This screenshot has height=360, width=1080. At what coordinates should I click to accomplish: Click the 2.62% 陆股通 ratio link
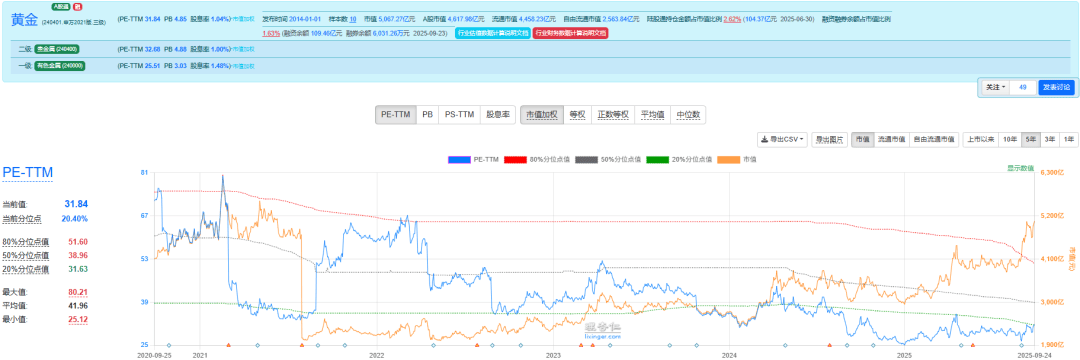click(x=732, y=19)
